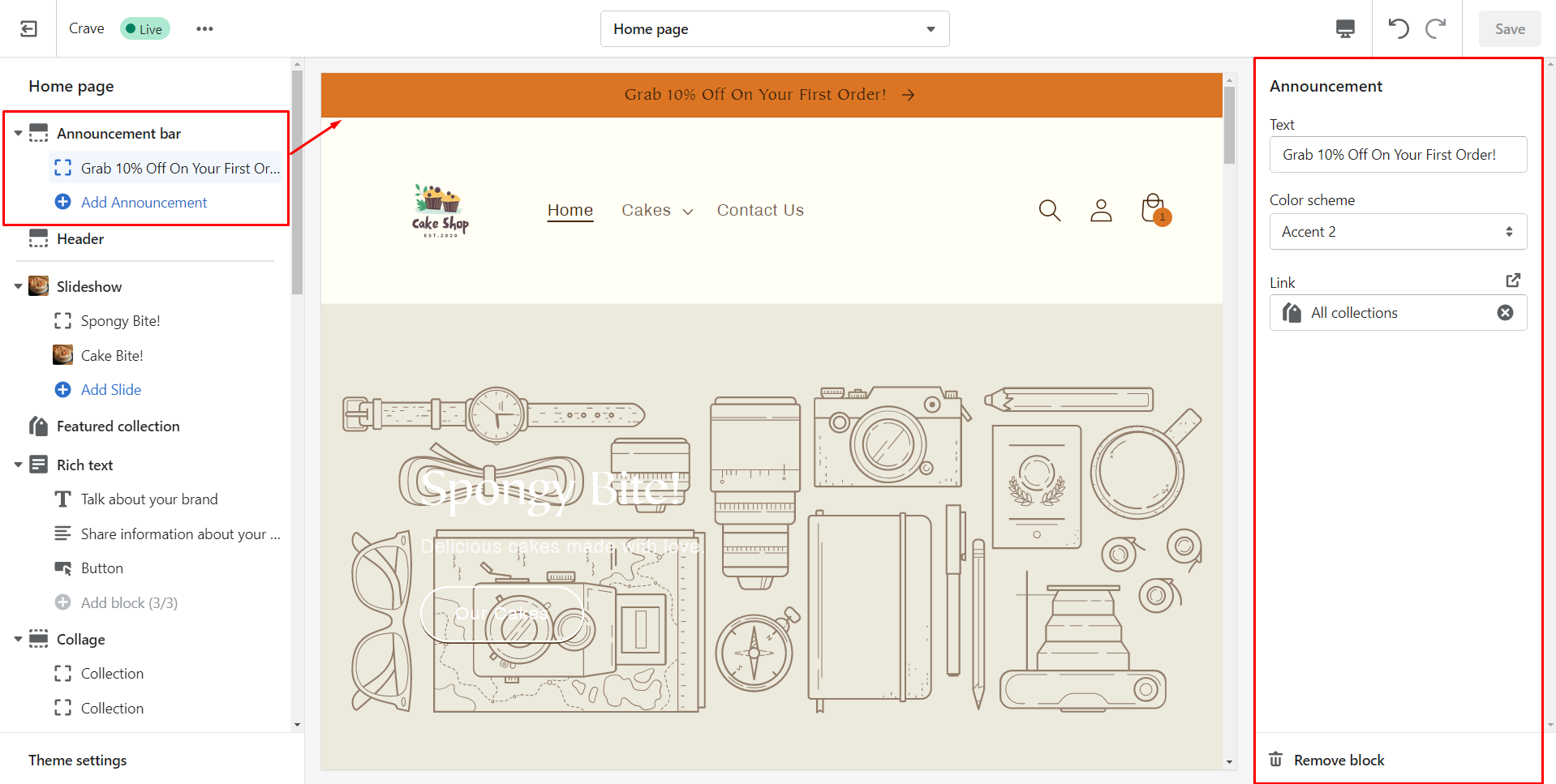Collapse the Rich text section
Image resolution: width=1556 pixels, height=784 pixels.
[18, 465]
